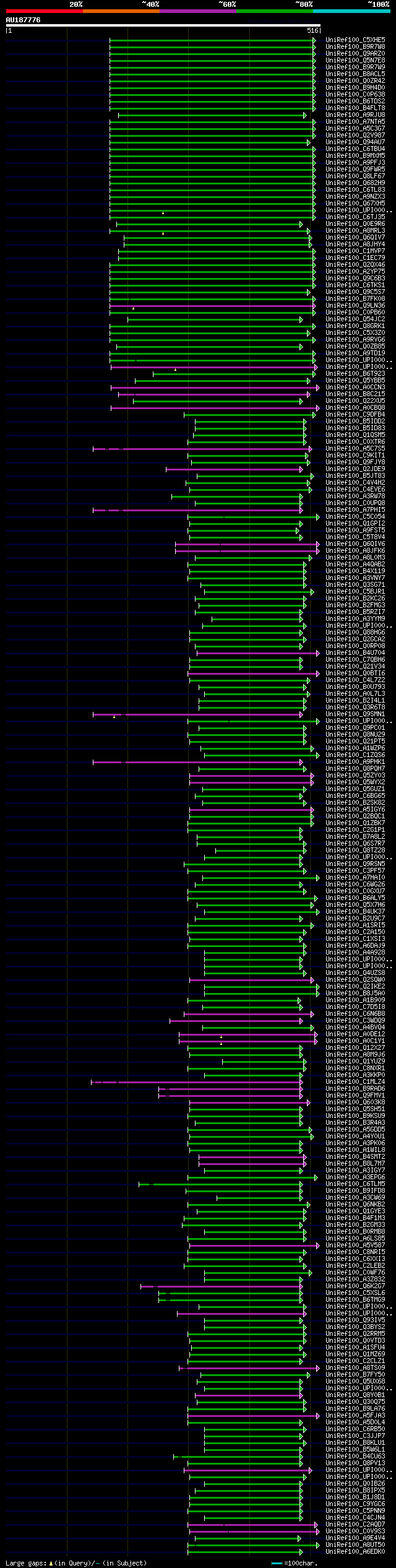Screen dimensions: 396x1568
Task: Click hit label UniRef100_A5IGY6
Action: coord(355,809)
